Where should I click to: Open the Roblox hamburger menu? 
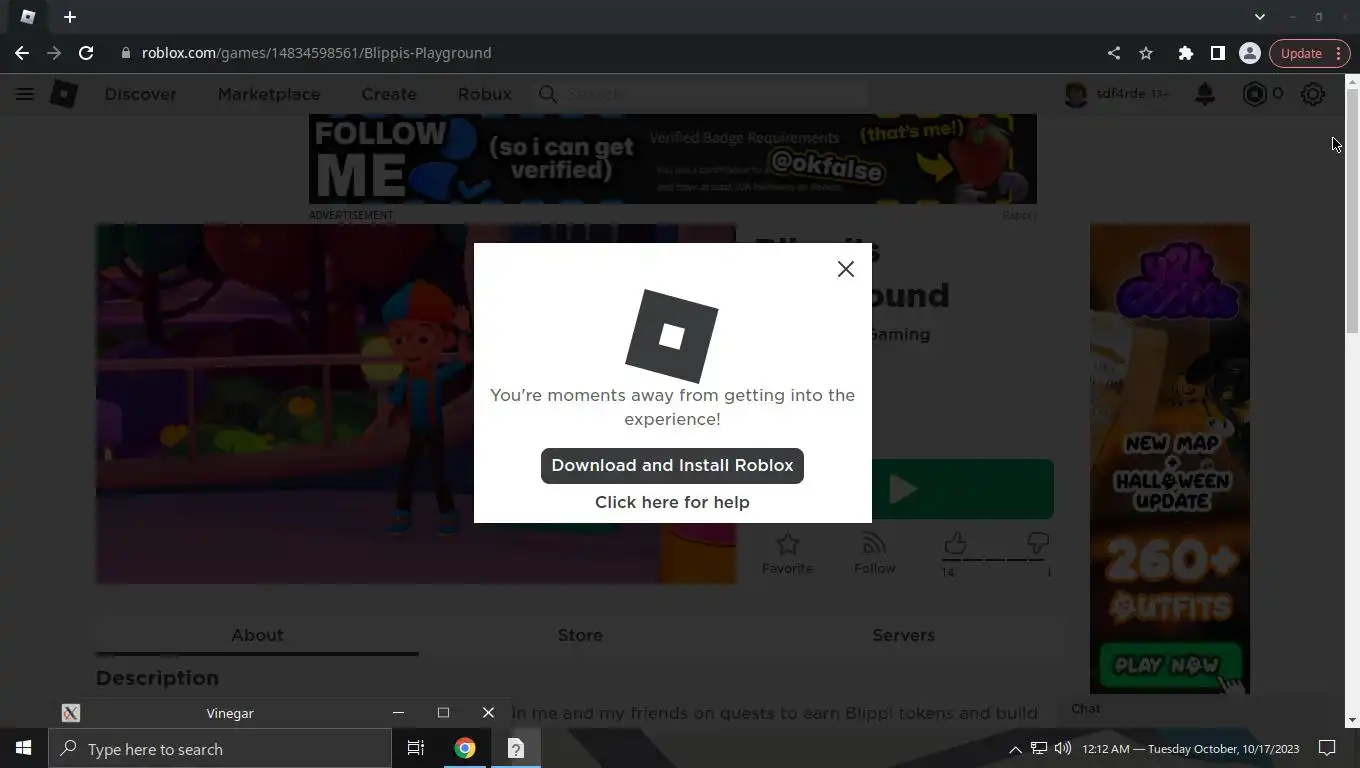[25, 94]
